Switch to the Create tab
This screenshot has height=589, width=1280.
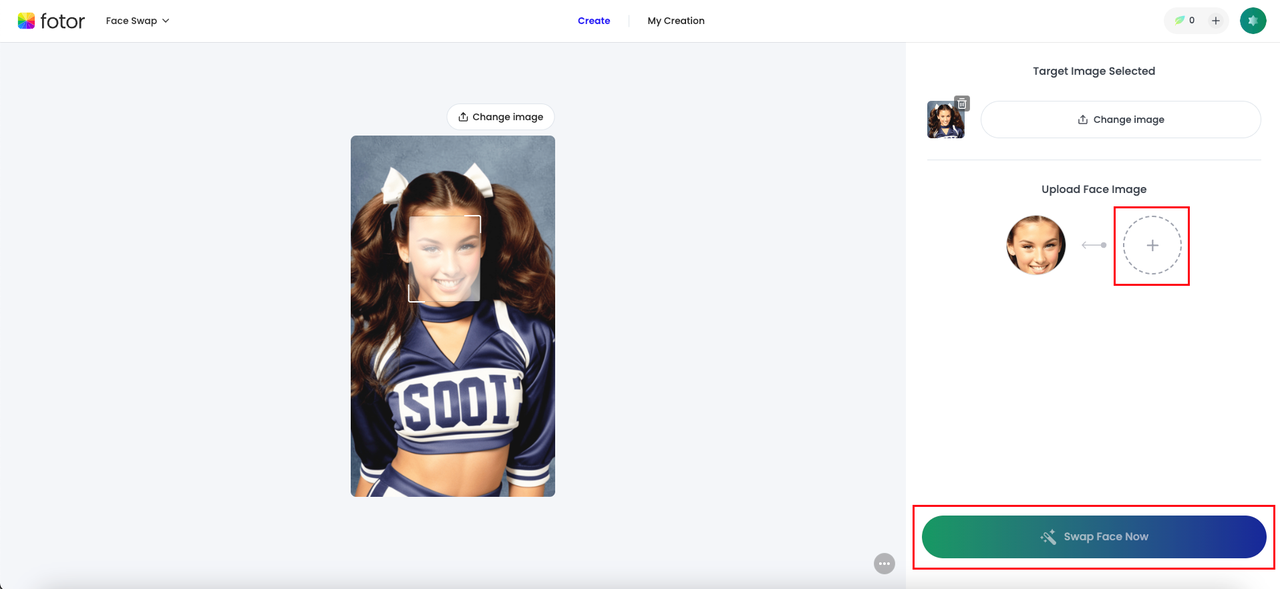594,20
